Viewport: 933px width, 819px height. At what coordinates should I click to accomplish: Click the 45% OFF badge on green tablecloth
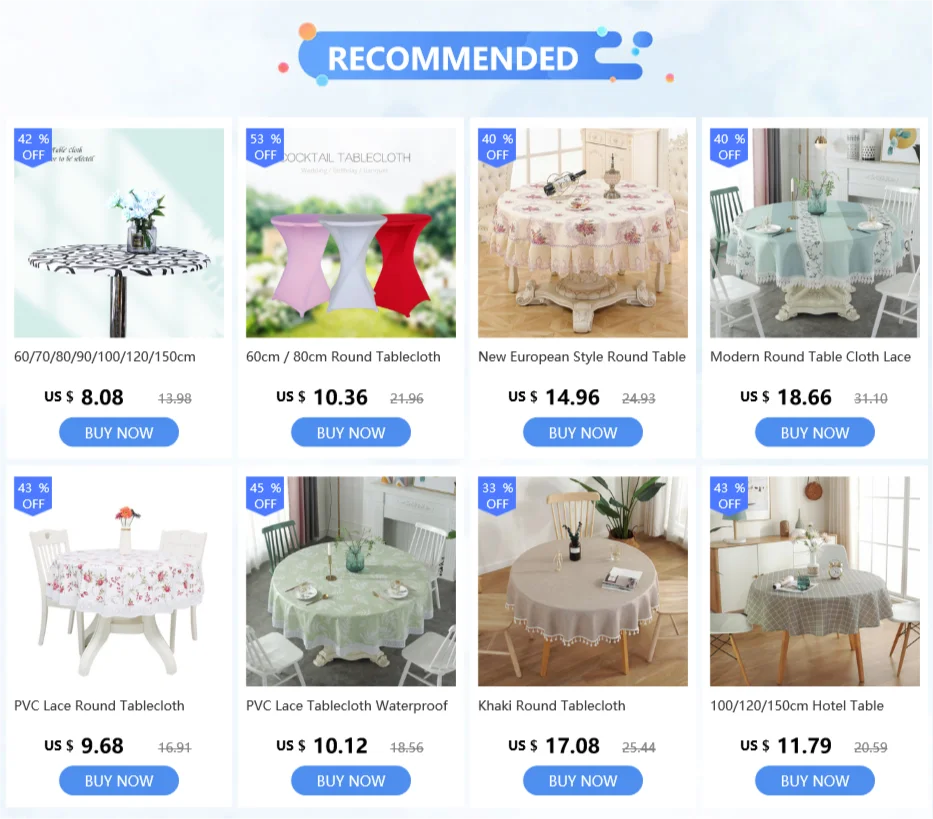coord(265,496)
